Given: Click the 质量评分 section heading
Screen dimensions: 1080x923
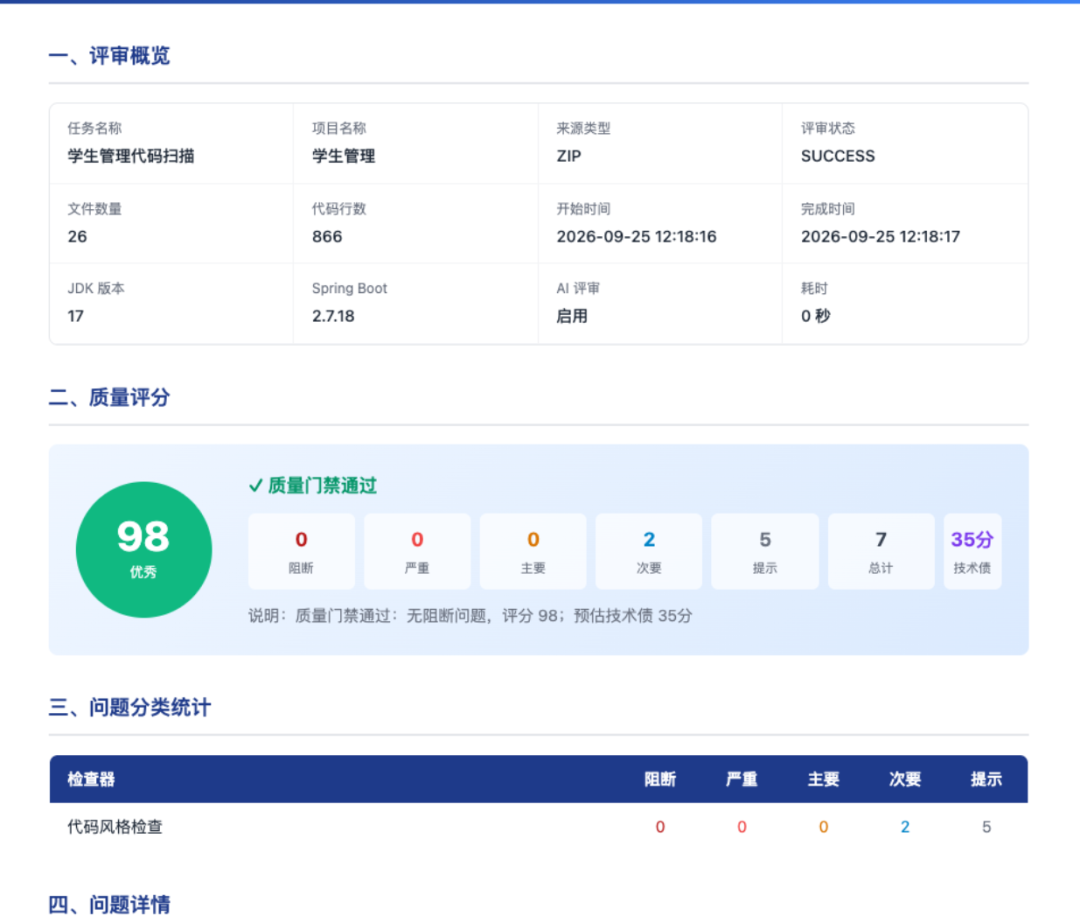Looking at the screenshot, I should (x=109, y=397).
